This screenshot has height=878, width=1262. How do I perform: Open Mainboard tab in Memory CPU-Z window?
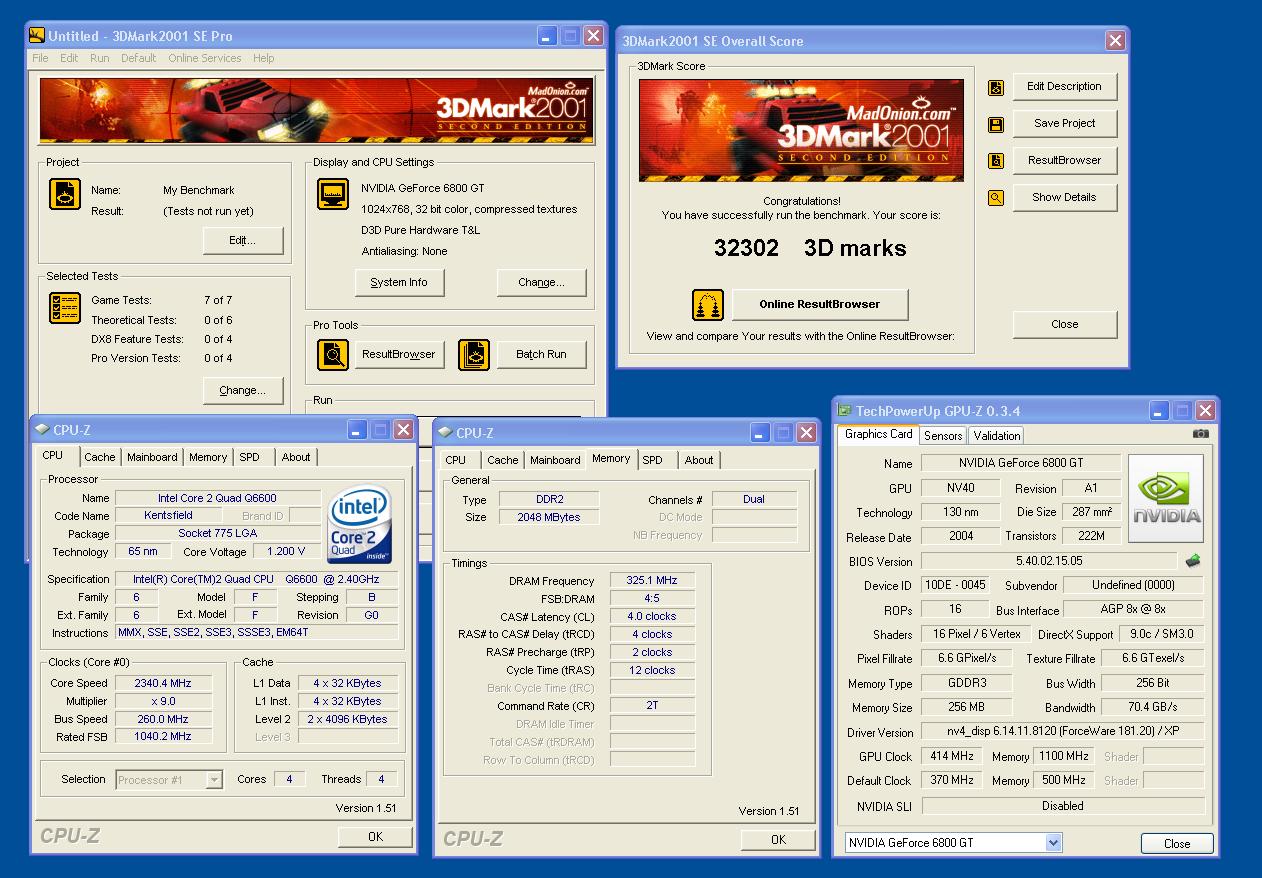point(555,460)
